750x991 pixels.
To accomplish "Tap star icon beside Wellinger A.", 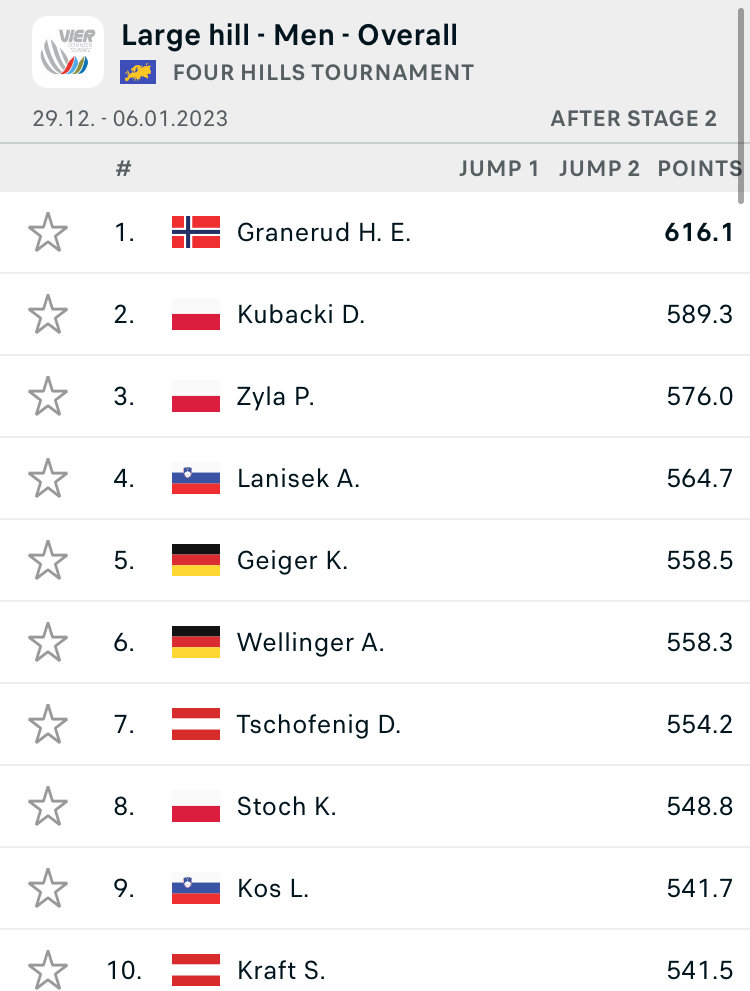I will (48, 642).
